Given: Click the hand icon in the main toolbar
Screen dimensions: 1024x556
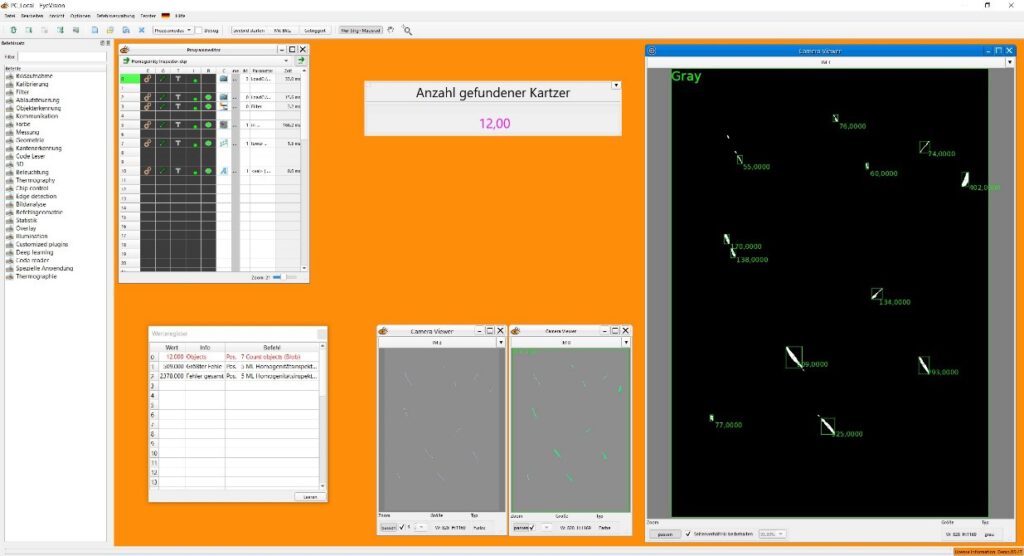Looking at the screenshot, I should pyautogui.click(x=391, y=30).
